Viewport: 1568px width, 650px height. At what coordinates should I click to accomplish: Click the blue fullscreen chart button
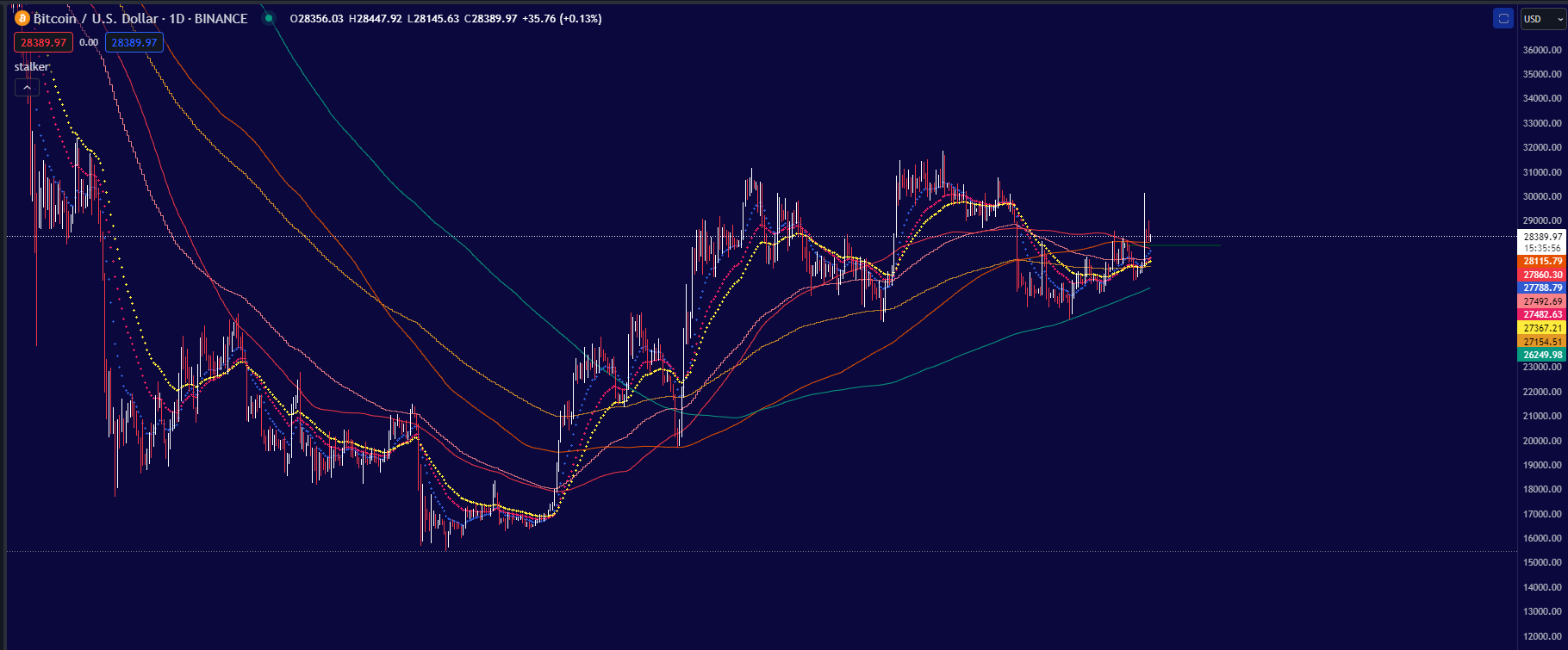[x=1503, y=18]
